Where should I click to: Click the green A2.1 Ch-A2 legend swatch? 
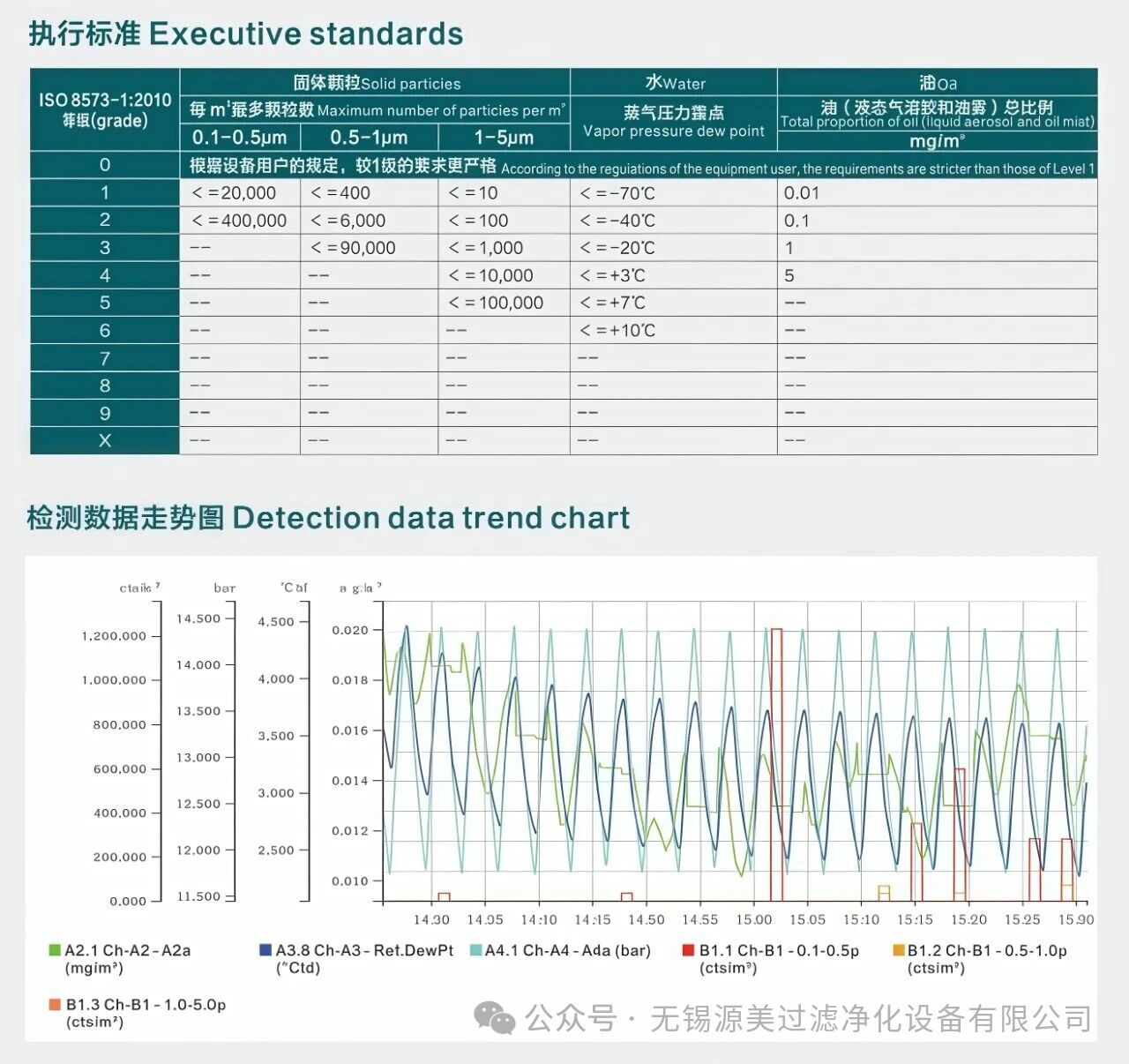click(55, 950)
